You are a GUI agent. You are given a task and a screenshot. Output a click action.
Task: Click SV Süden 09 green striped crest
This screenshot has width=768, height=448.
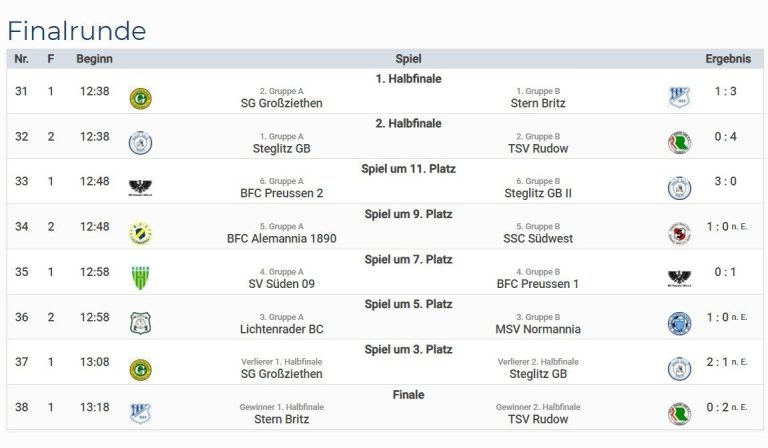pos(141,278)
